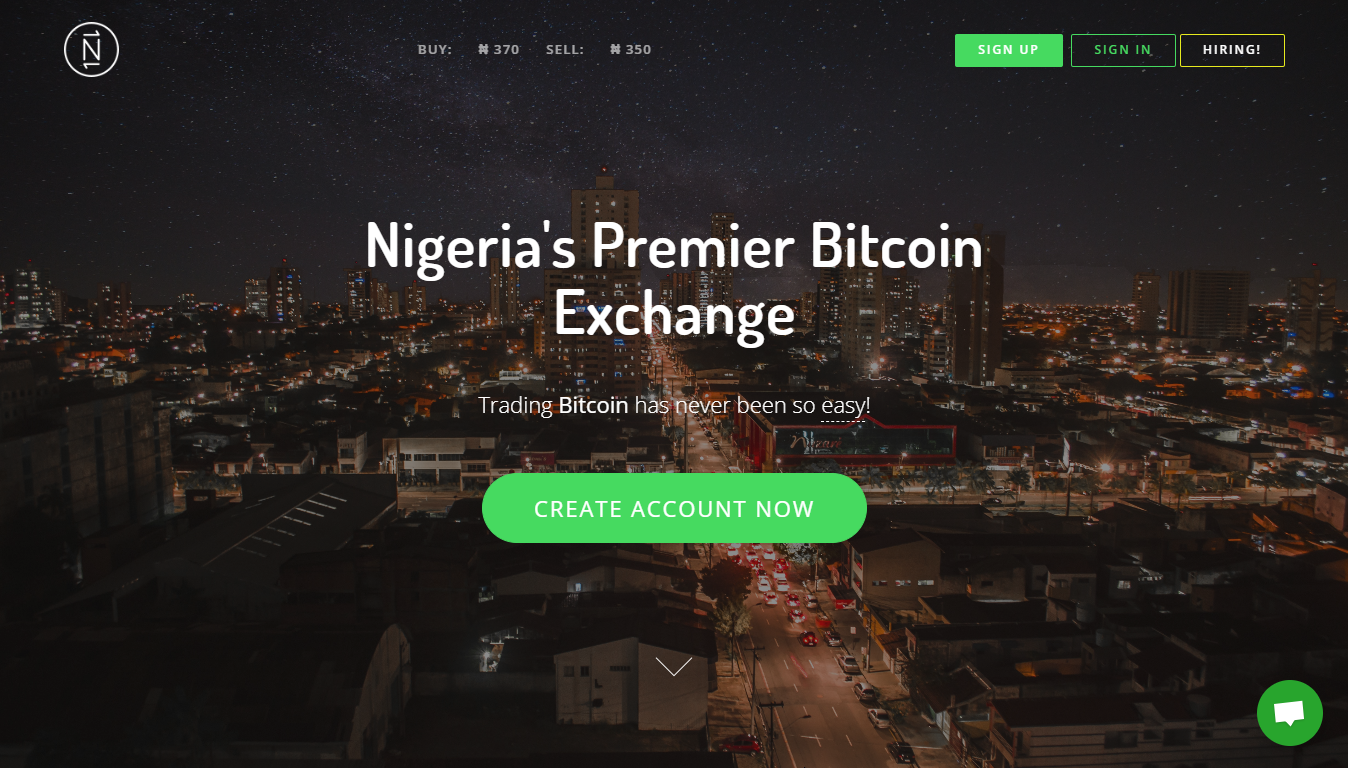Click the underlined word easy

[x=842, y=406]
